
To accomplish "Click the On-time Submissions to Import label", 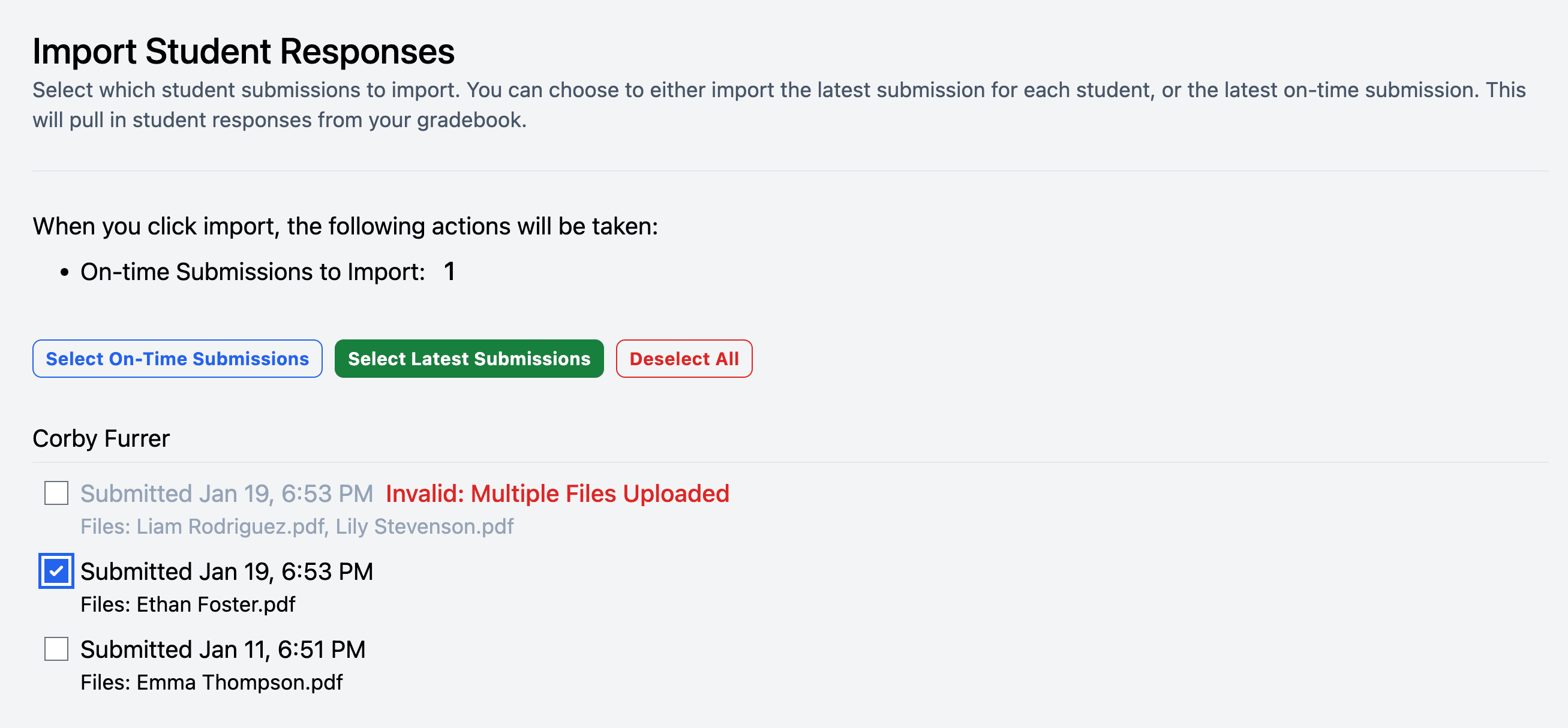I will pos(253,272).
